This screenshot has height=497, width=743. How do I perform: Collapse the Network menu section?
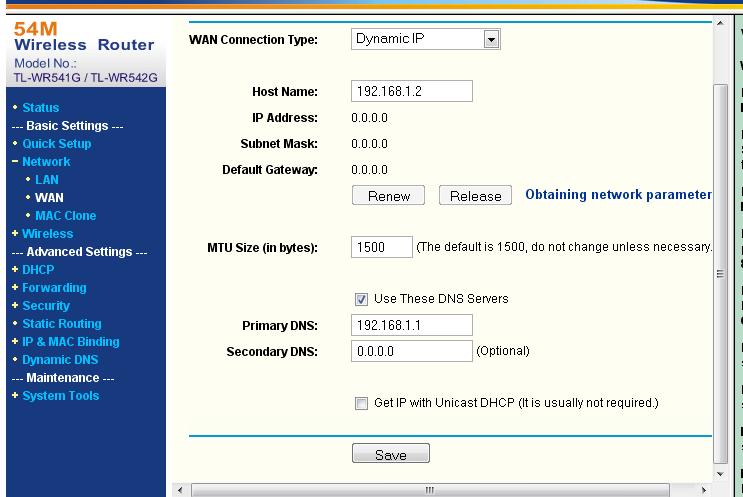pyautogui.click(x=46, y=162)
